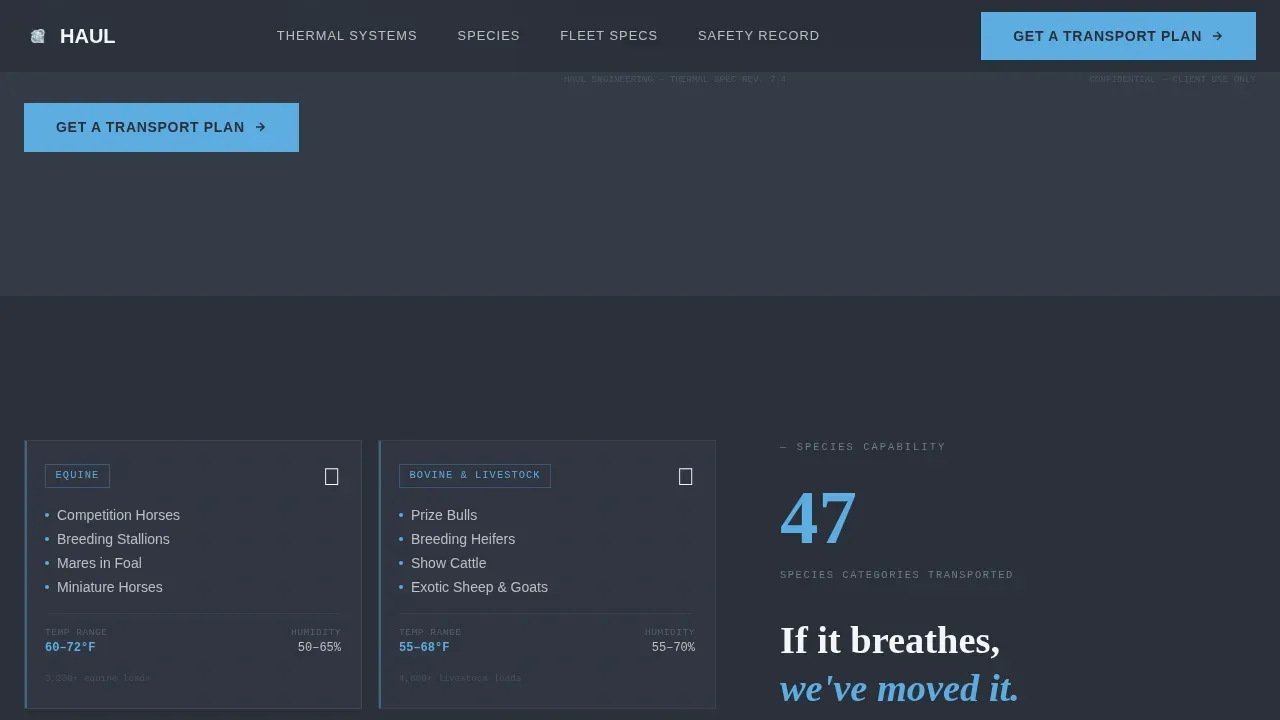This screenshot has height=720, width=1280.
Task: Click the HAUL logo icon
Action: (x=38, y=36)
